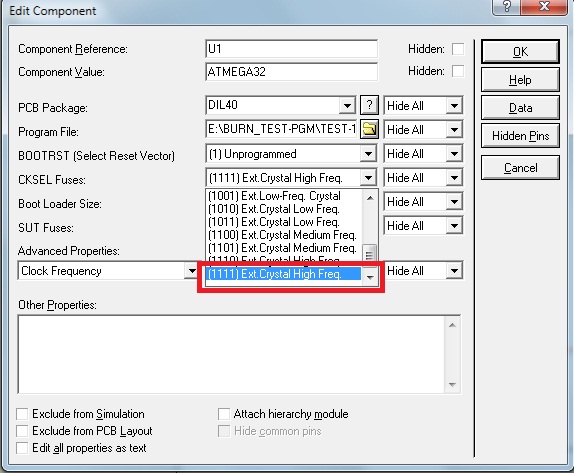Expand the PCB Package DIL40 dropdown

347,106
